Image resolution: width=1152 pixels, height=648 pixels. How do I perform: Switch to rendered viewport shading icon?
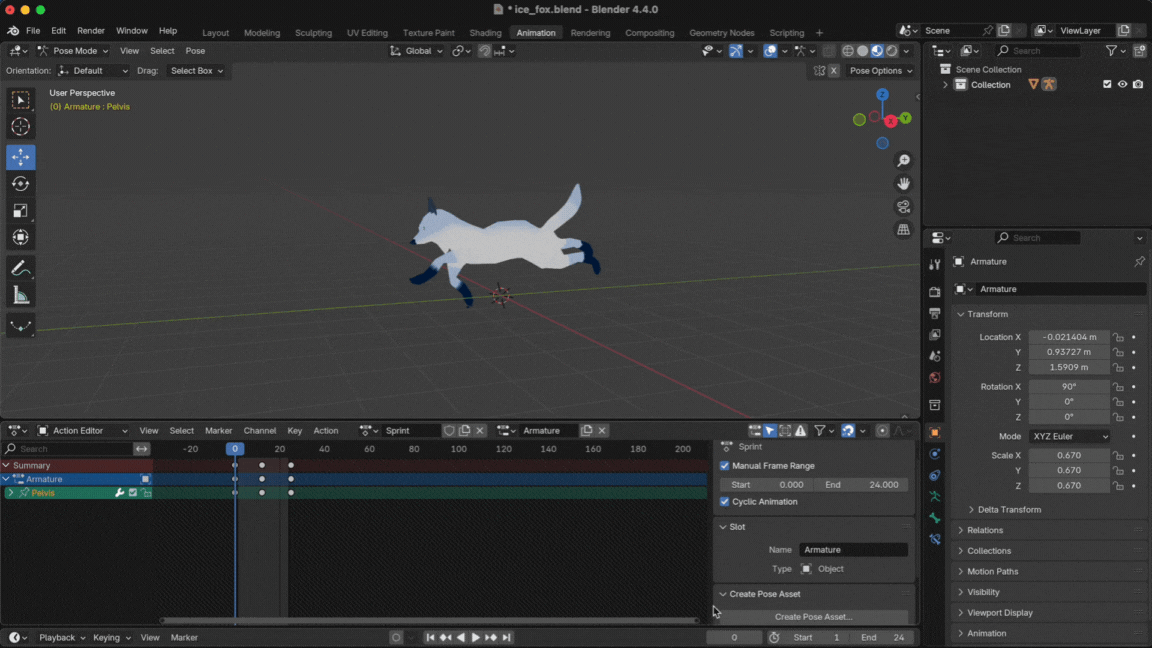coord(892,51)
